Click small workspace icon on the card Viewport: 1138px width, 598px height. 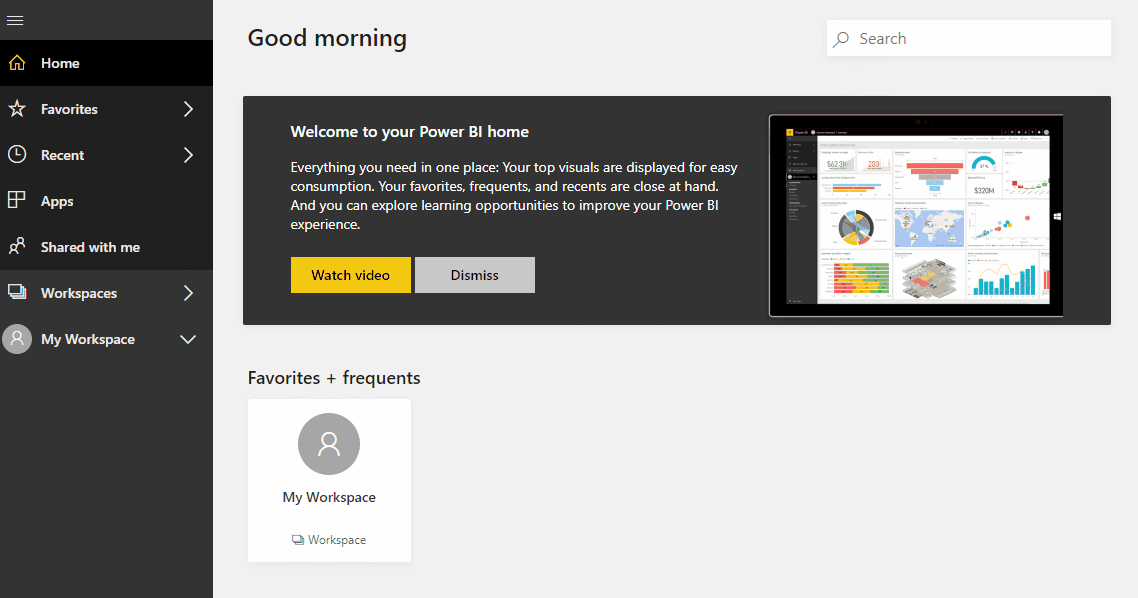click(298, 540)
